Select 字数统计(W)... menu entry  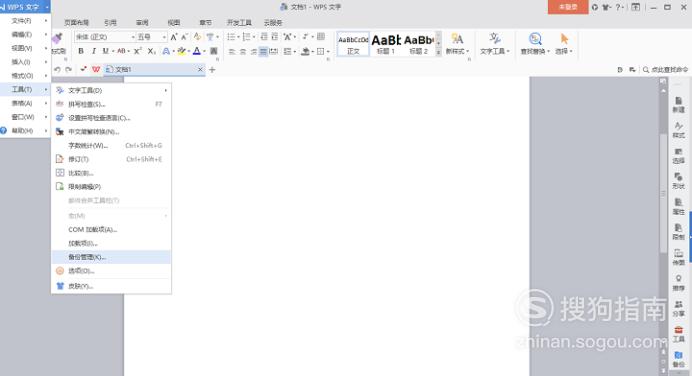(x=111, y=145)
